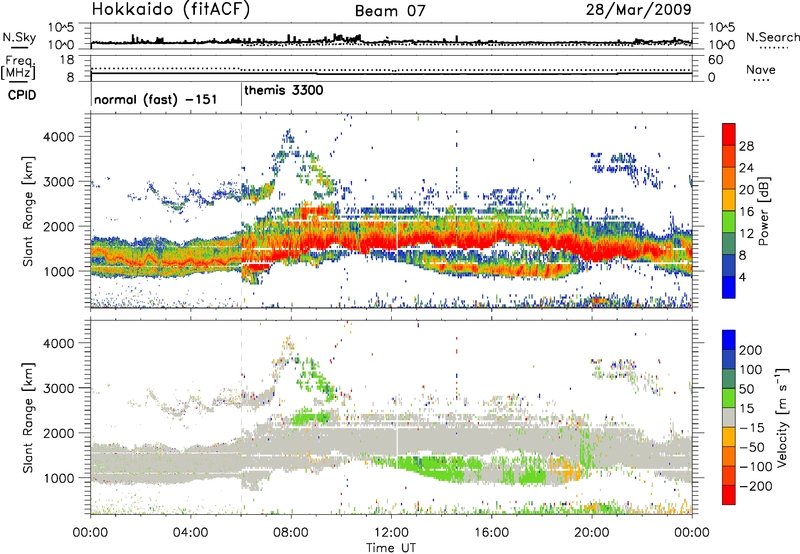Click the 'normal (fast) -151' CPID text
Screen dimensions: 800x554
156,99
